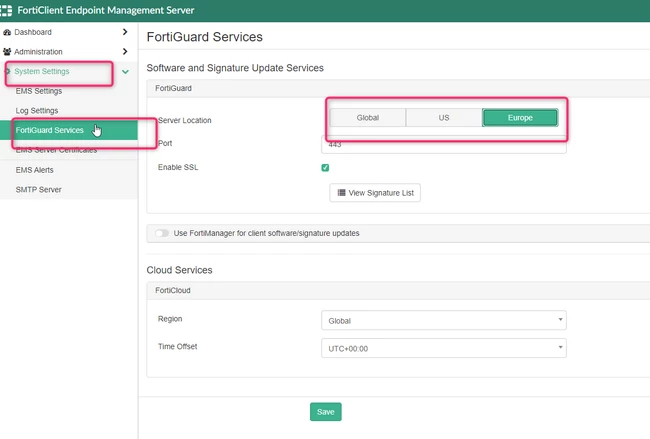Image resolution: width=650 pixels, height=439 pixels.
Task: Click the FortiClient Endpoint Management Server title
Action: (x=106, y=10)
